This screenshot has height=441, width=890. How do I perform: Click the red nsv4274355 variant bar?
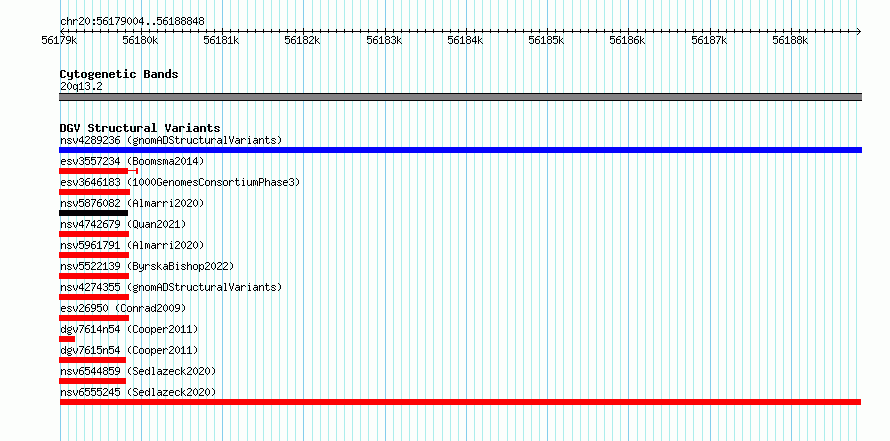pos(94,297)
